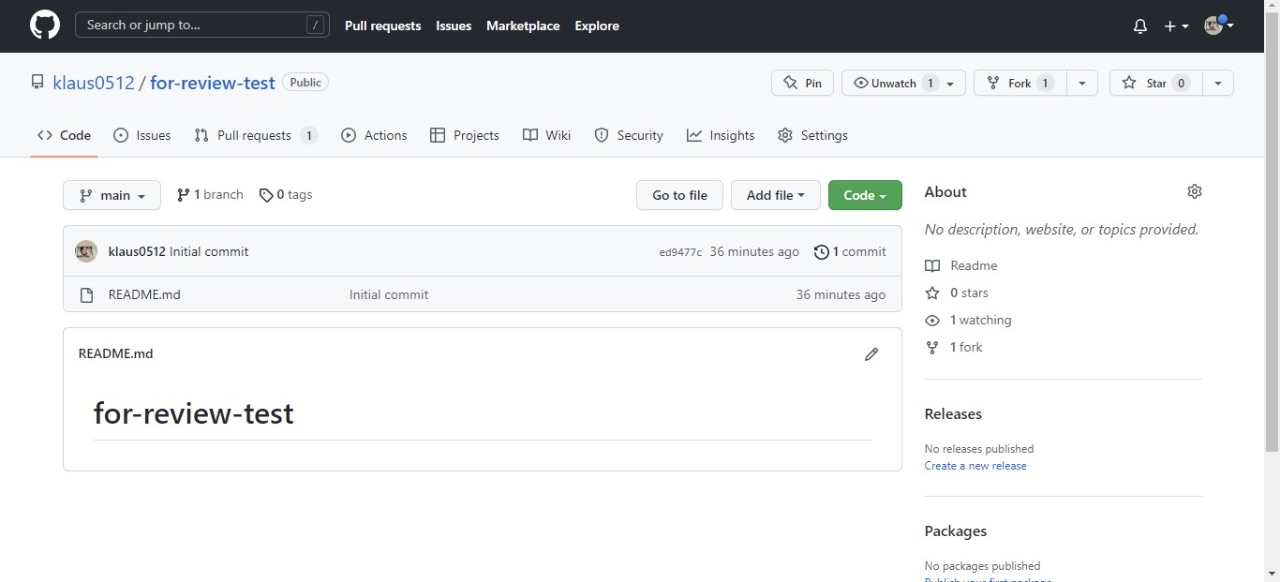The height and width of the screenshot is (582, 1280).
Task: Open the Add file dropdown
Action: click(776, 195)
